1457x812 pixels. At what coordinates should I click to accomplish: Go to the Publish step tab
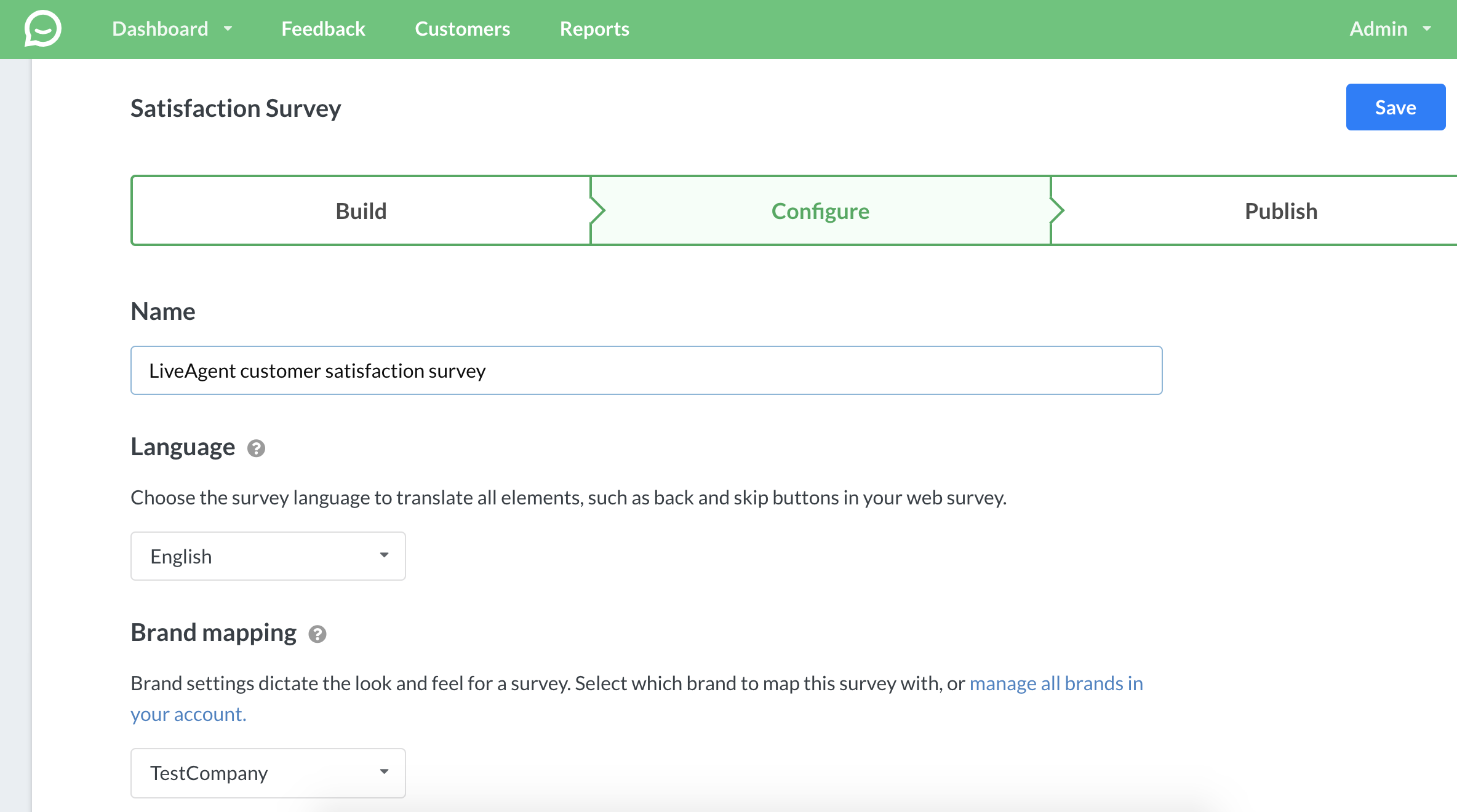pos(1280,211)
